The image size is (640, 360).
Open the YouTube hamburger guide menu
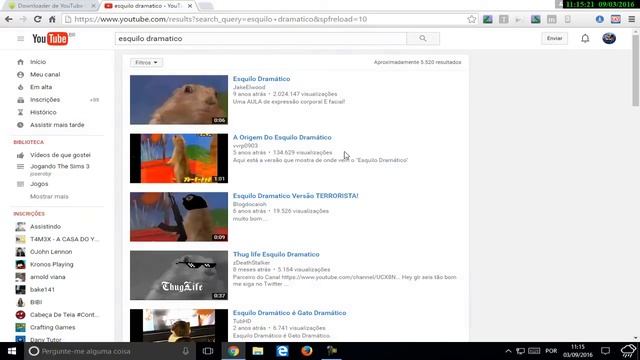(20, 39)
